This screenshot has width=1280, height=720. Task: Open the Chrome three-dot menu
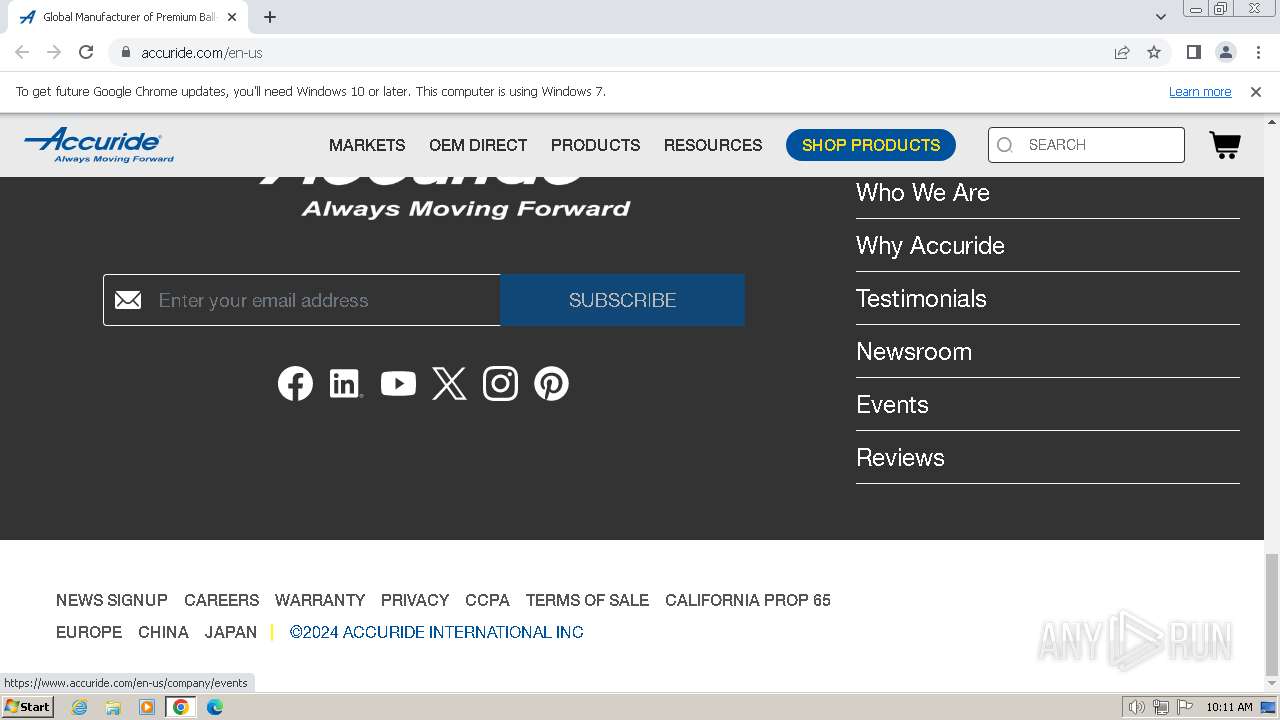1258,52
